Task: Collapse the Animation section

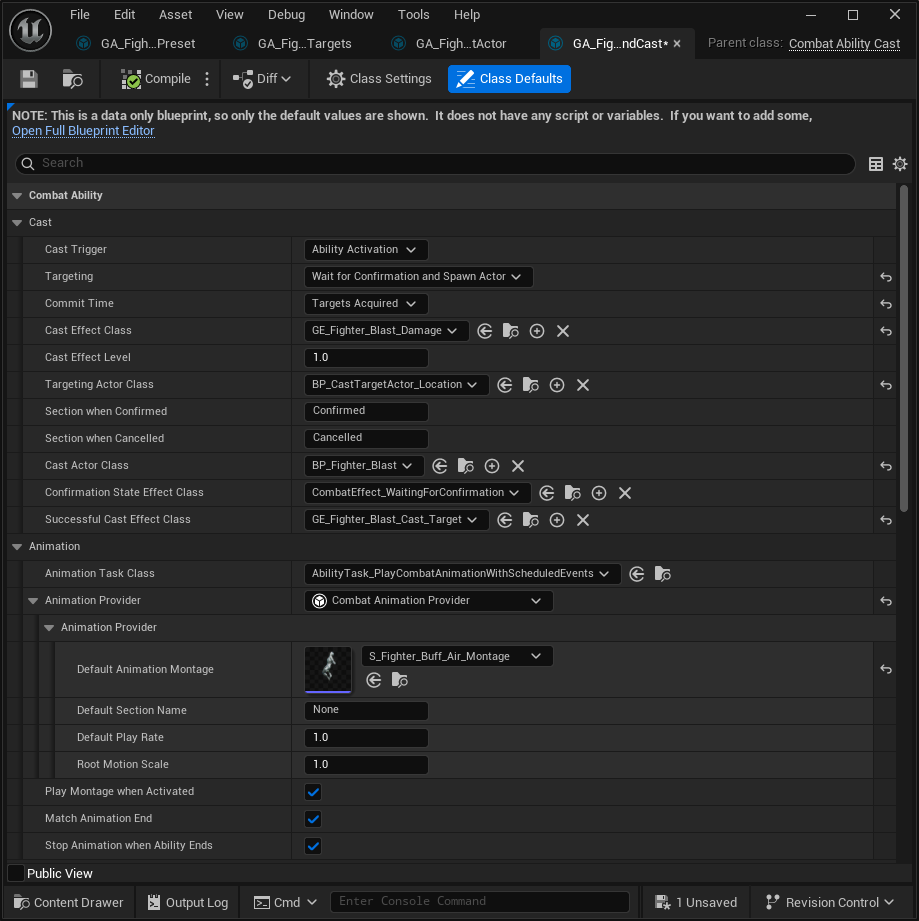Action: 17,547
